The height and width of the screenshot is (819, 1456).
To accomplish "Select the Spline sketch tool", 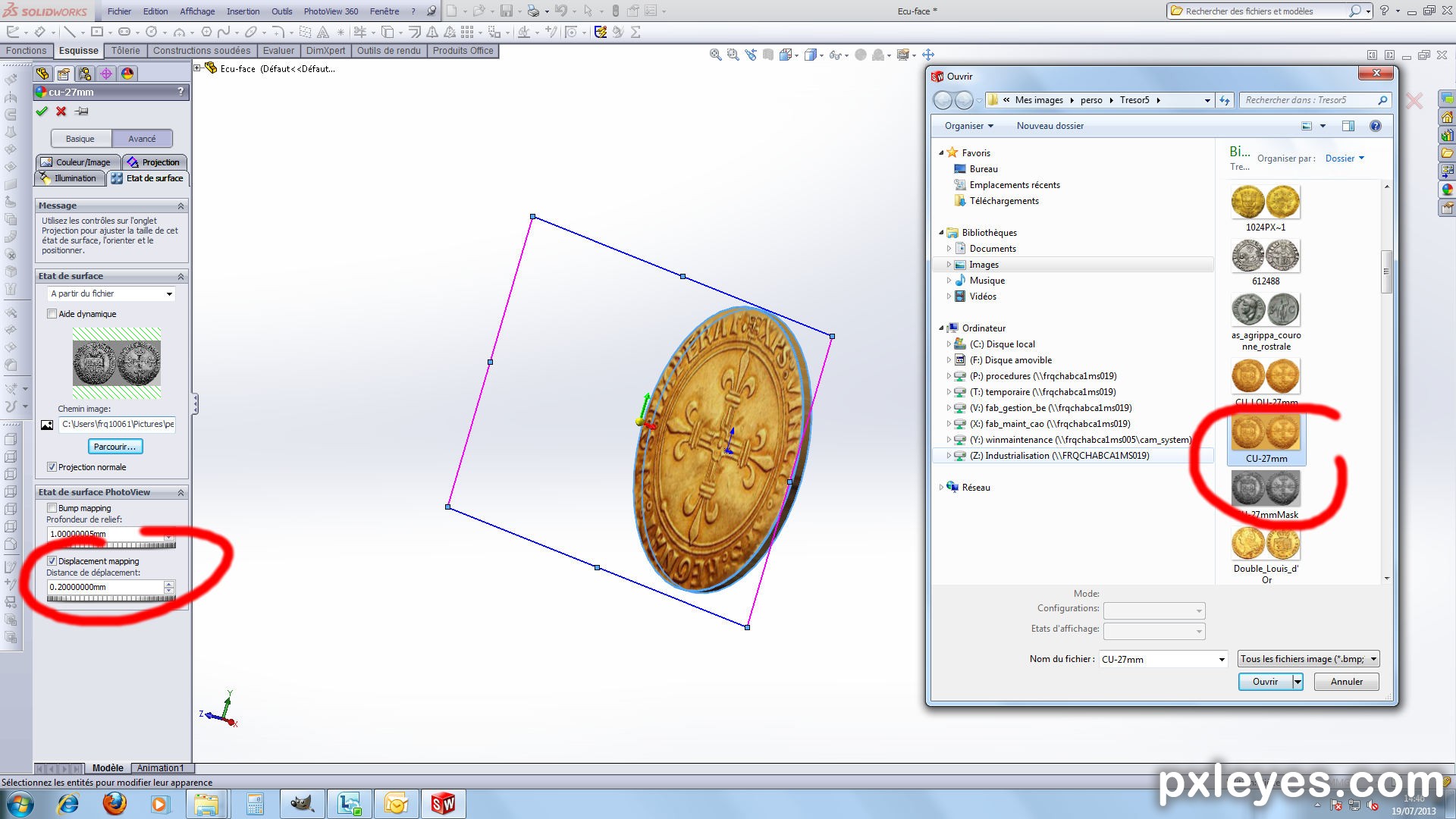I will (224, 32).
